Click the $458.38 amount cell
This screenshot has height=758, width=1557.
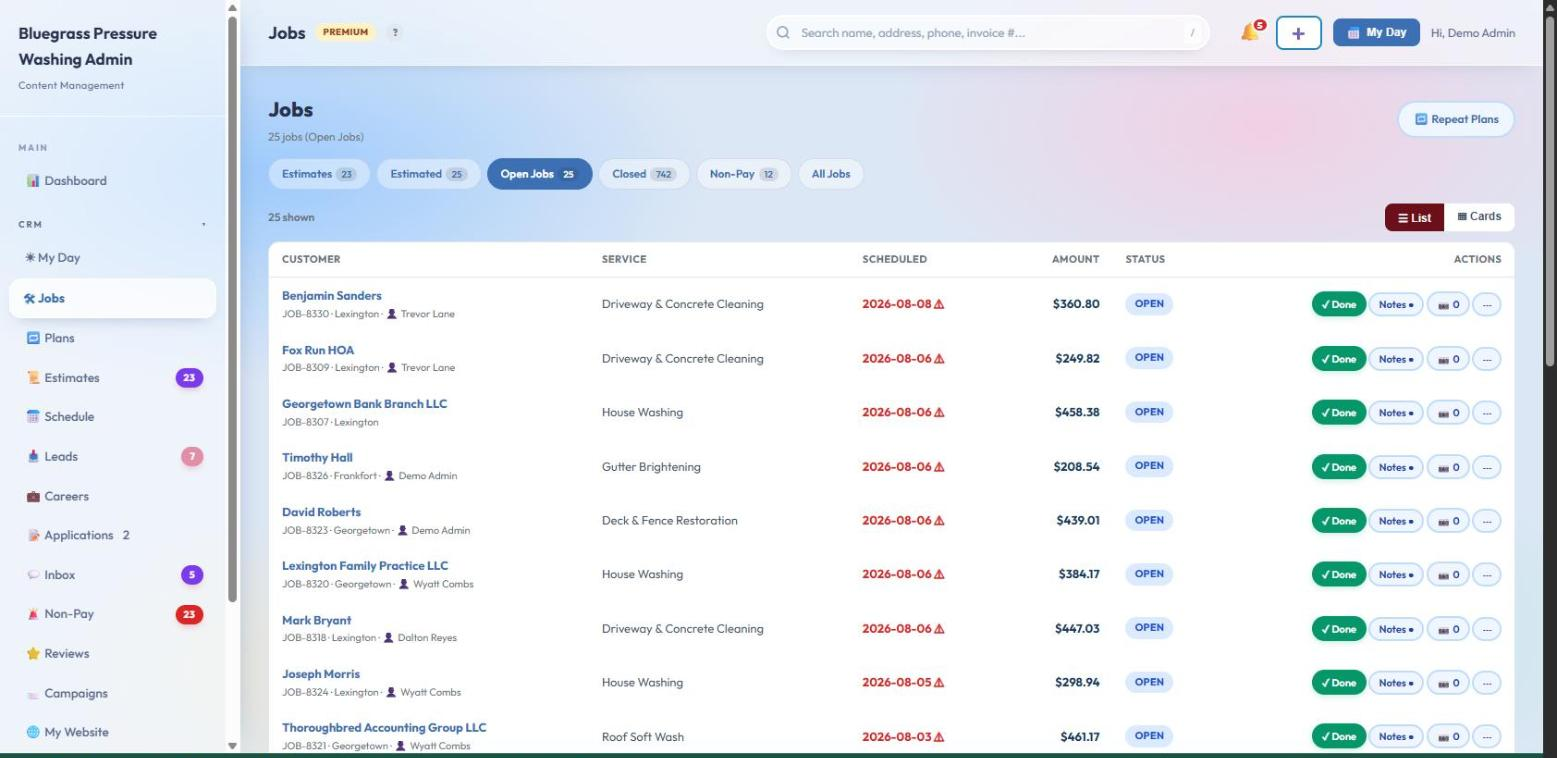pyautogui.click(x=1077, y=412)
